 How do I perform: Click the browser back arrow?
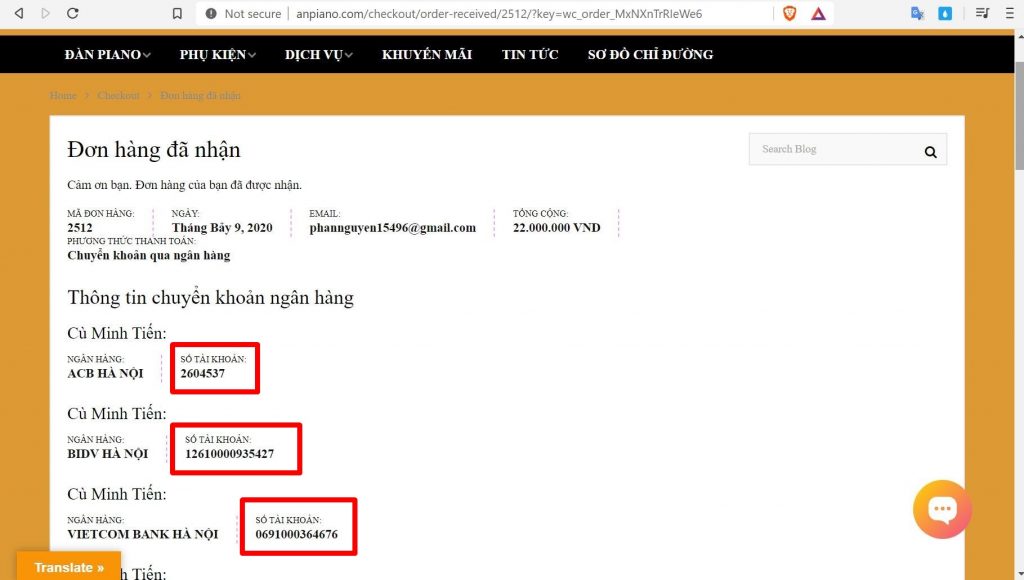[19, 14]
